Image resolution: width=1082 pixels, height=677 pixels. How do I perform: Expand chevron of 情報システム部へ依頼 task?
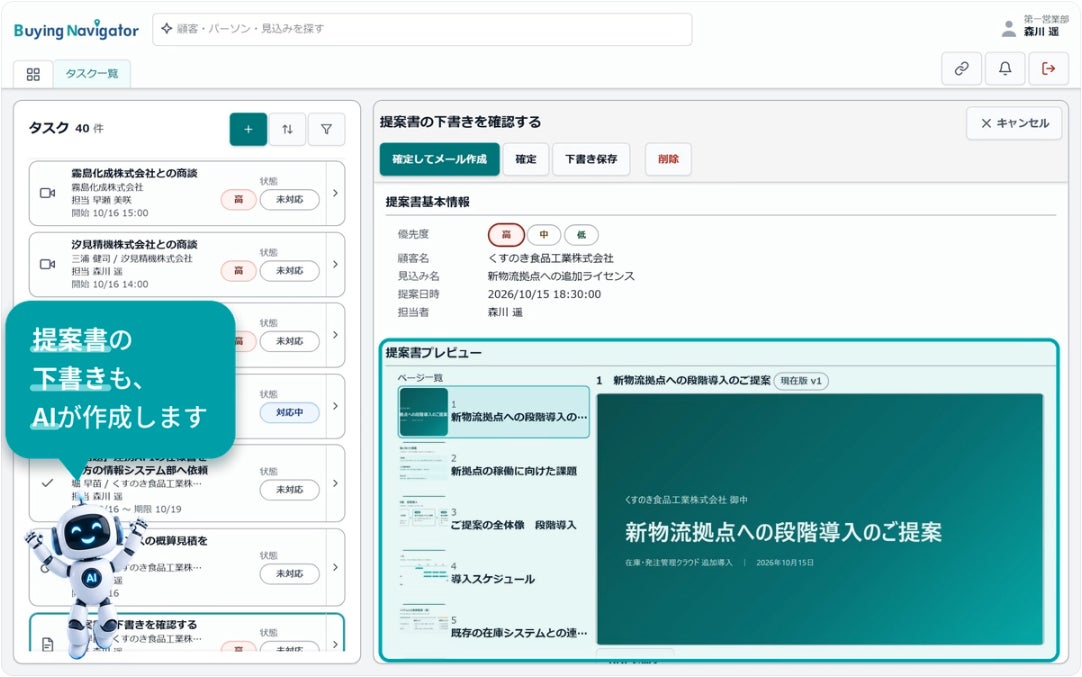[335, 483]
